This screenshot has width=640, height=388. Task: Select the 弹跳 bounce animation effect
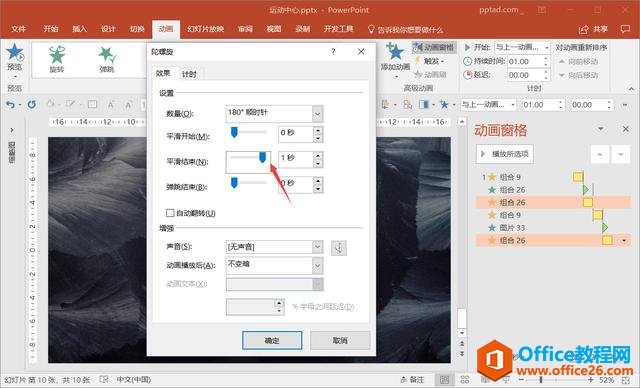(107, 59)
